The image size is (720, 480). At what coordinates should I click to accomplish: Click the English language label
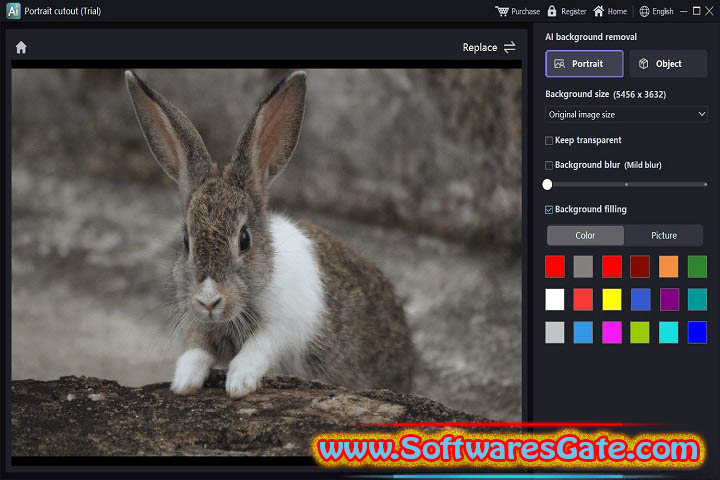(x=663, y=11)
